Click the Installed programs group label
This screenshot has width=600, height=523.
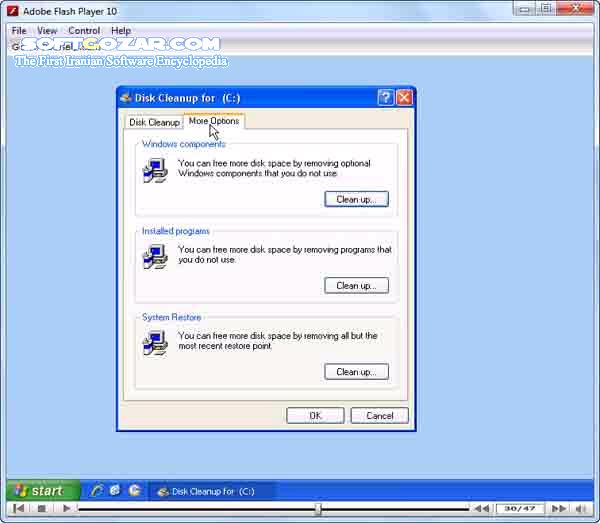176,231
